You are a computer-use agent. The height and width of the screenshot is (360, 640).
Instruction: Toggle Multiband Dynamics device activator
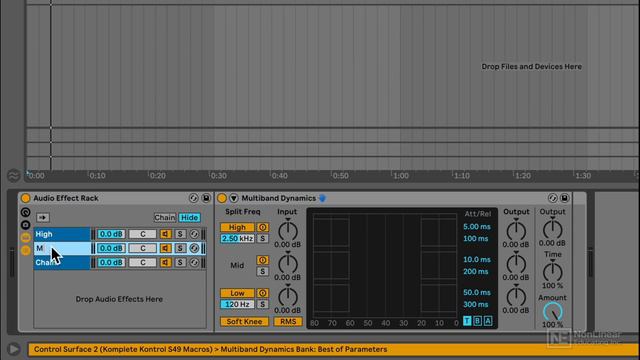pos(222,198)
